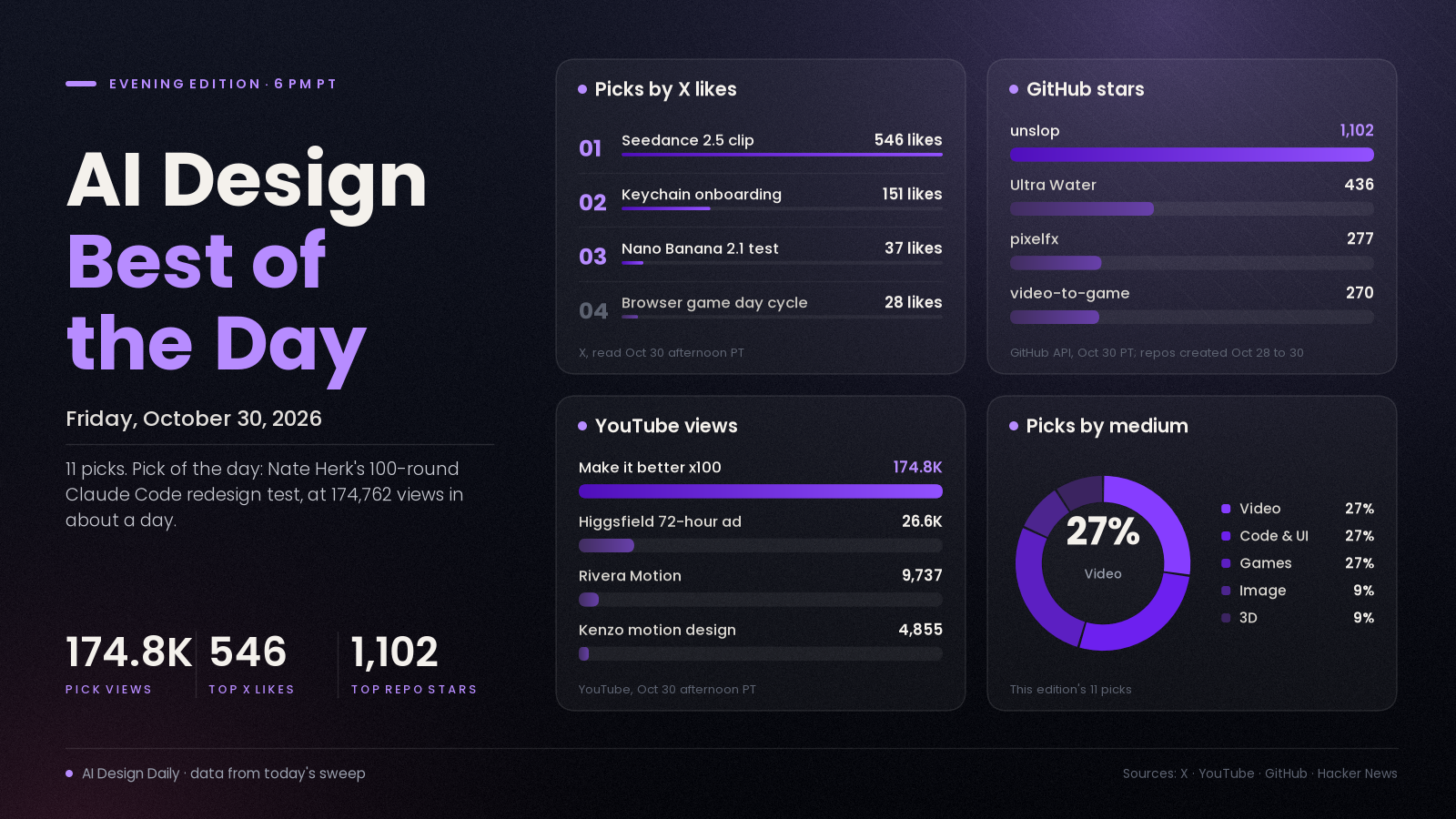Click the 'TOP X LIKES' stat label

click(x=251, y=690)
